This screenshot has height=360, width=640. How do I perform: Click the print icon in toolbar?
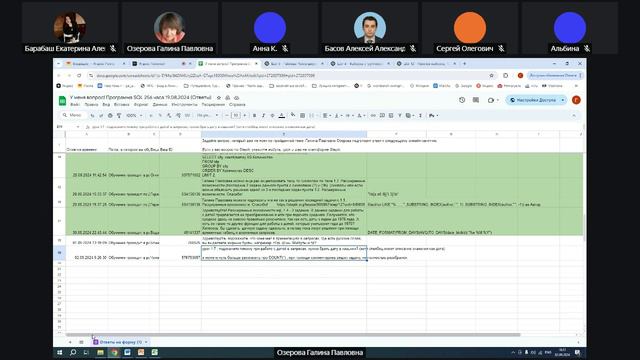click(110, 116)
